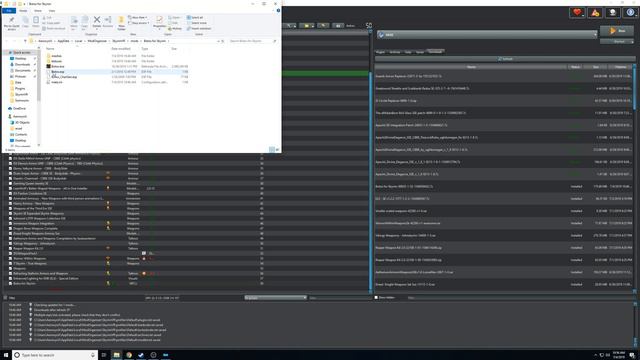Viewport: 640px width, 360px height.
Task: Click the Endorse heart icon in Mod Organizer
Action: point(577,13)
